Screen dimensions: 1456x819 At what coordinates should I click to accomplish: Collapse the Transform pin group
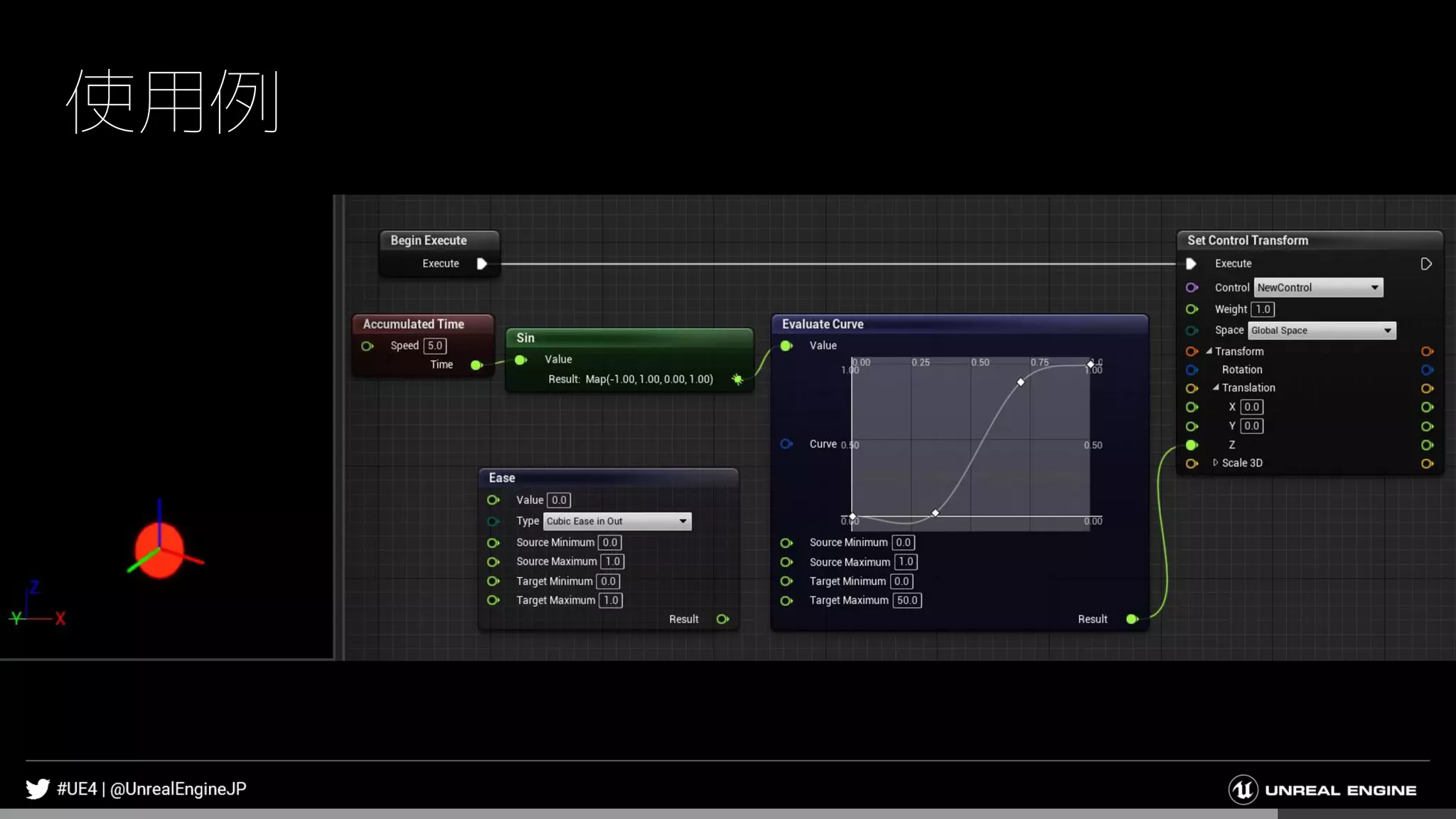click(x=1209, y=351)
